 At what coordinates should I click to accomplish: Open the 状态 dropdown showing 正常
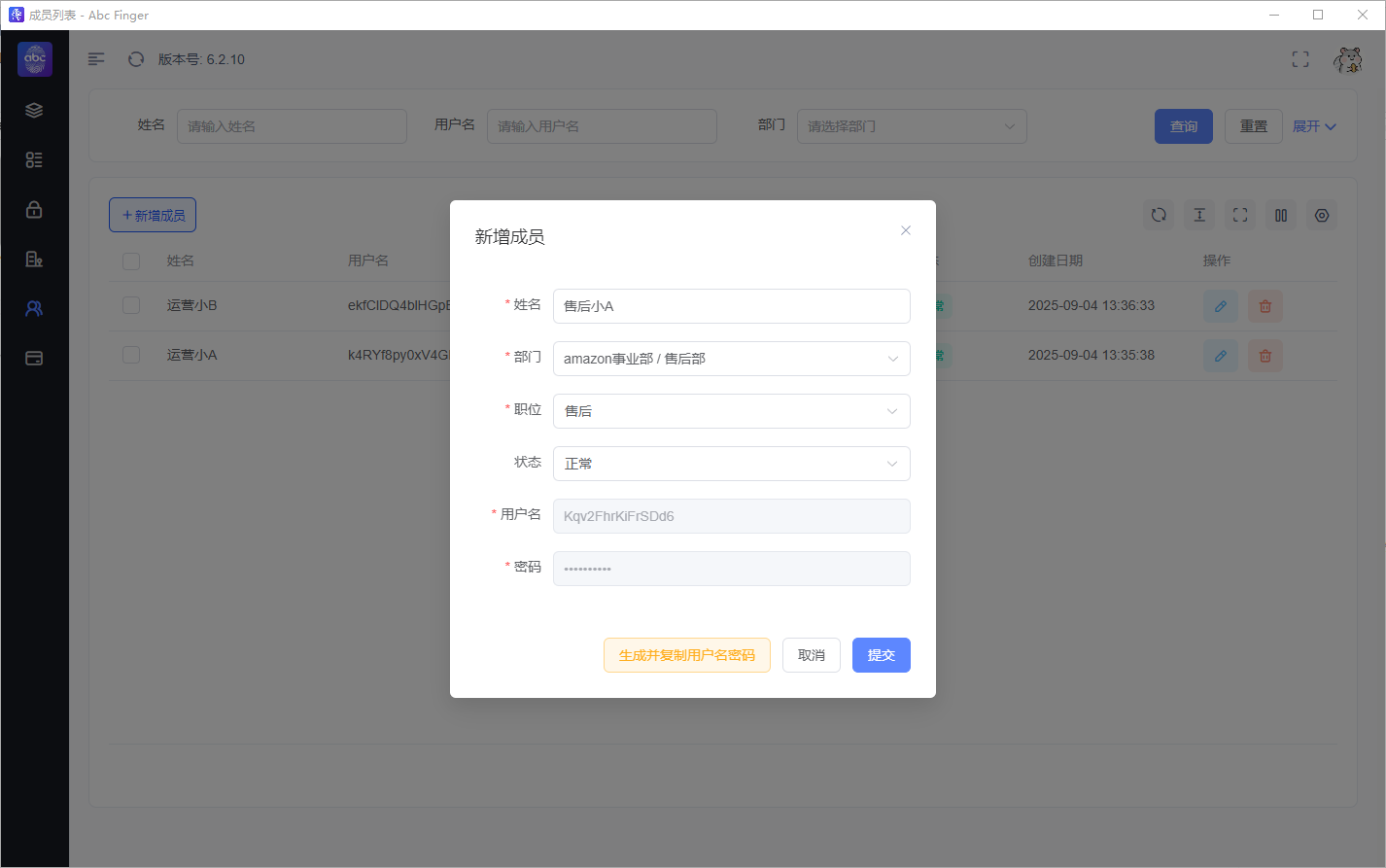pos(732,464)
